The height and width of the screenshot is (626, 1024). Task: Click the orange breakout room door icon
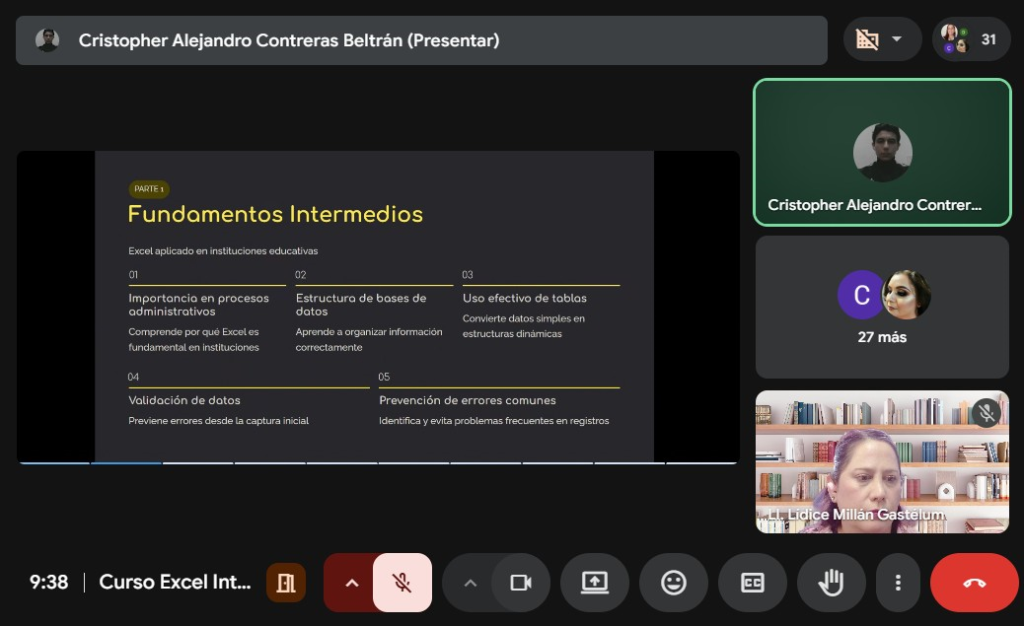click(x=286, y=583)
